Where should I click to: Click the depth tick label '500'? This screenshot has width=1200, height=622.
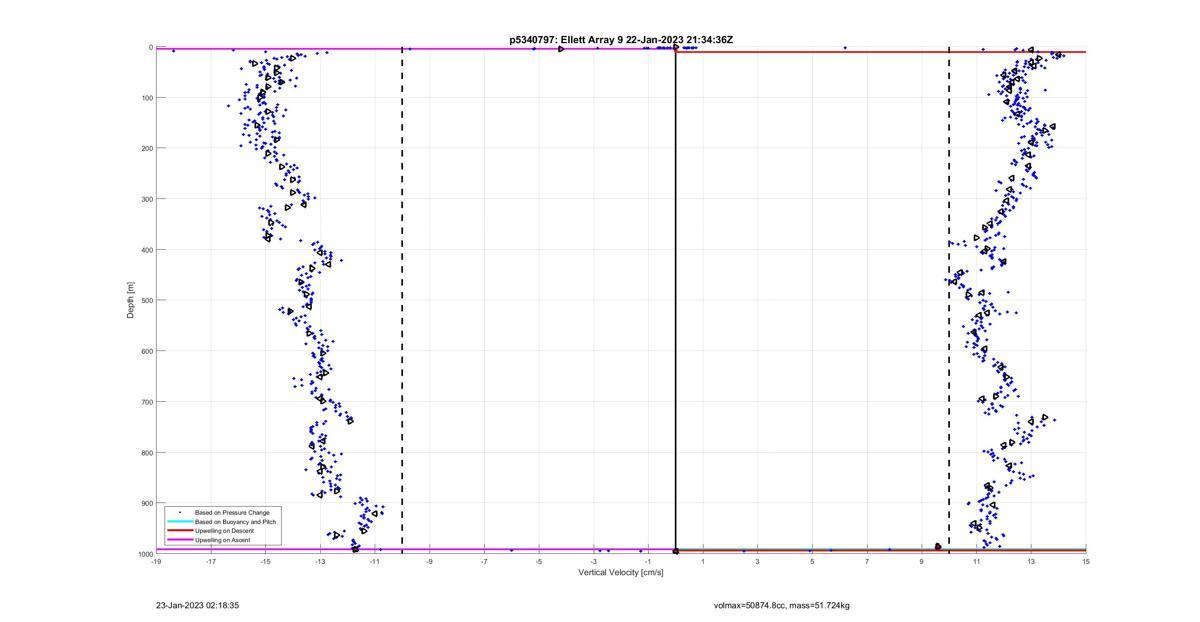tap(146, 300)
